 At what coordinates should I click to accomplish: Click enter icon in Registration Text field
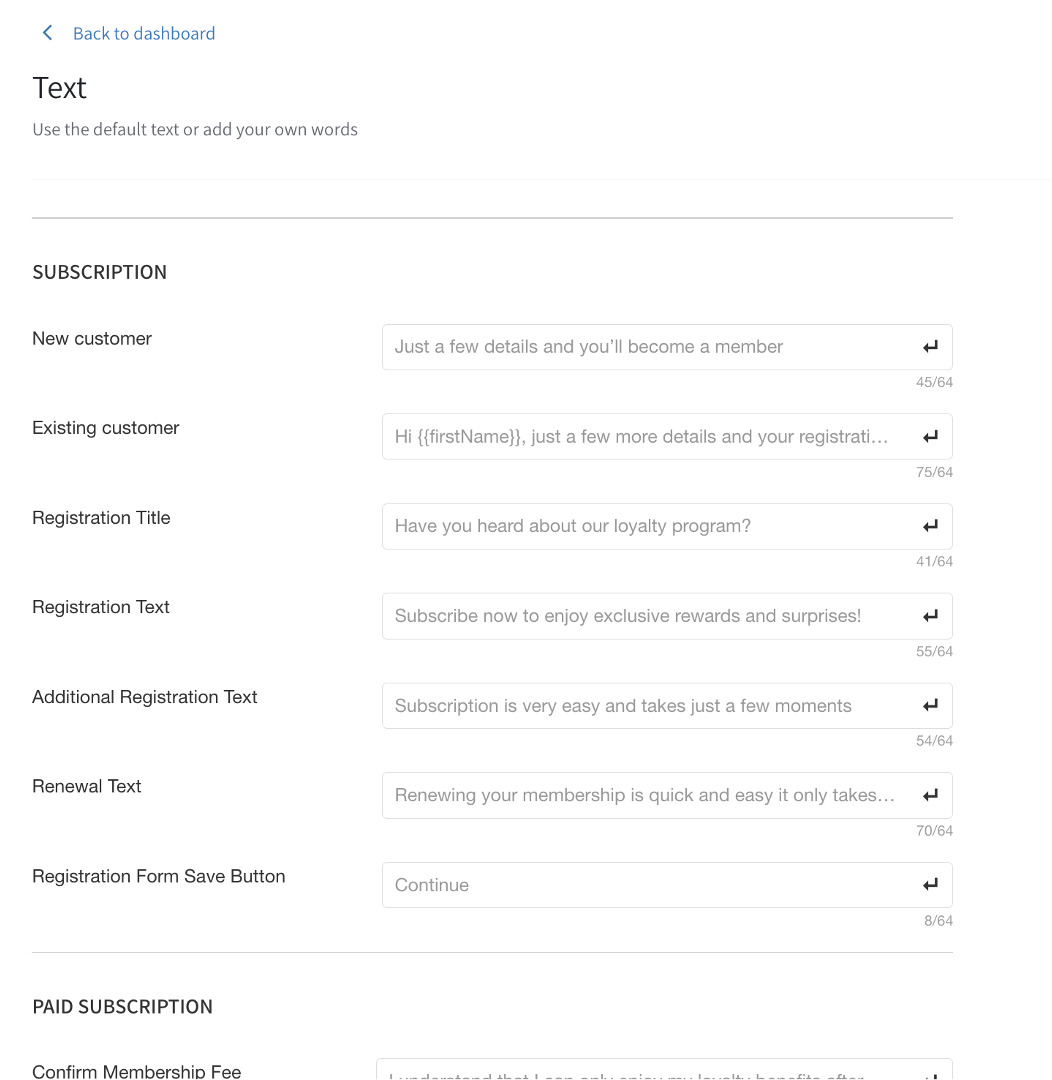930,616
